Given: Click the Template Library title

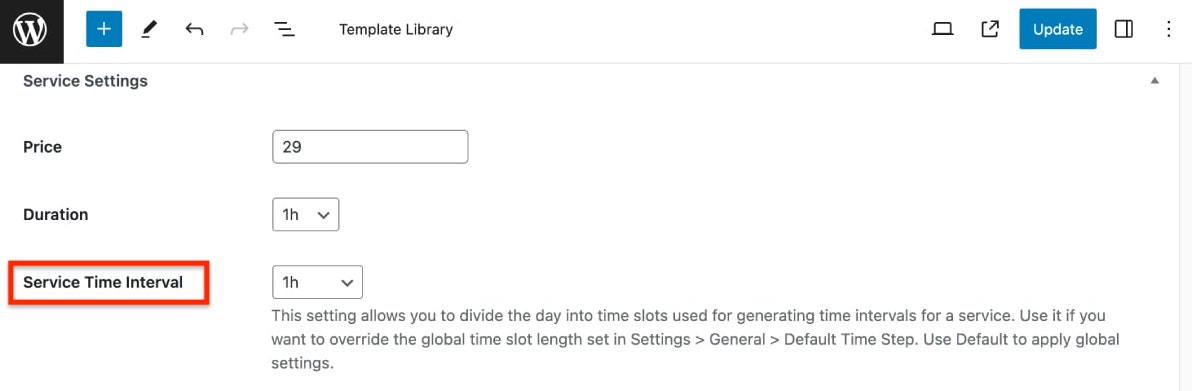Looking at the screenshot, I should pos(396,30).
